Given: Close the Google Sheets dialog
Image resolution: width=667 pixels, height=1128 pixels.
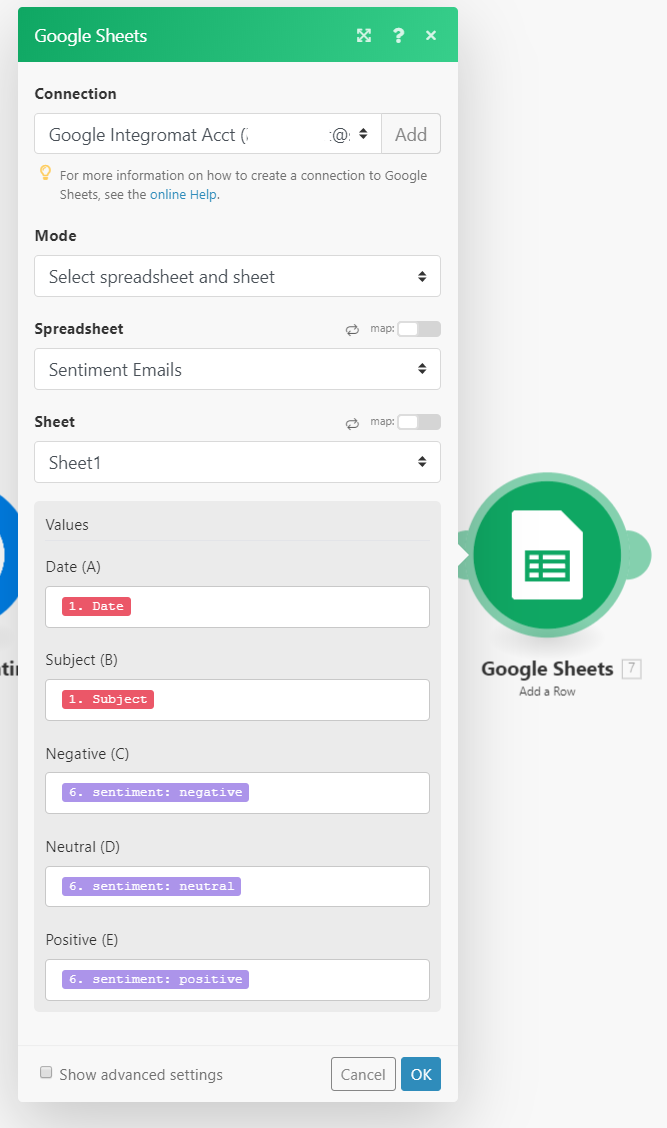Looking at the screenshot, I should pyautogui.click(x=431, y=35).
